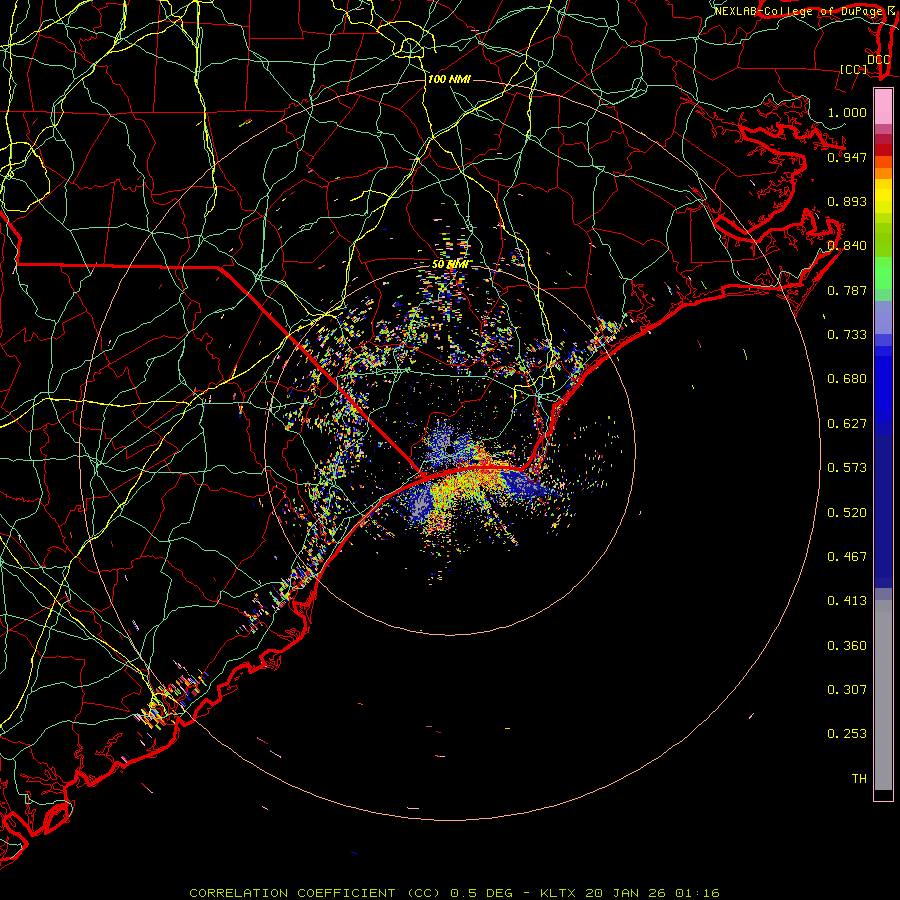Click the 0.627 color scale value
This screenshot has width=900, height=900.
[847, 424]
